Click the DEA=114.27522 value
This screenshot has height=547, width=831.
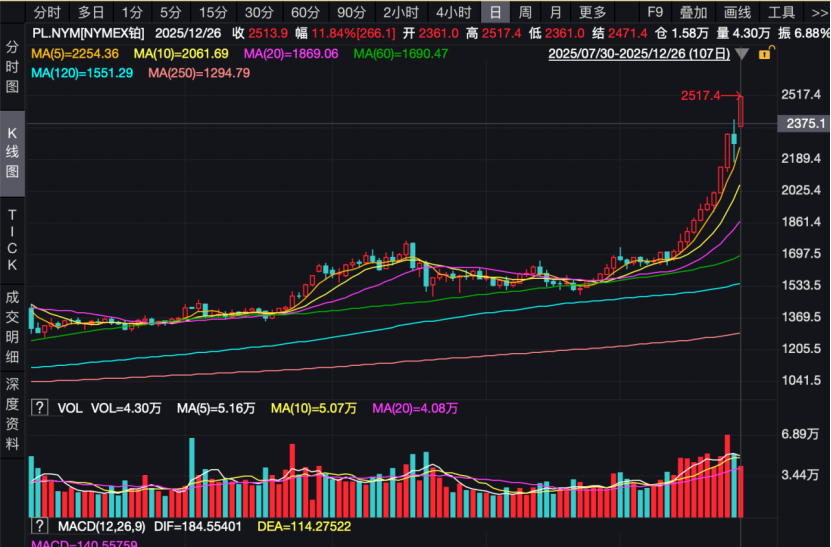click(304, 526)
